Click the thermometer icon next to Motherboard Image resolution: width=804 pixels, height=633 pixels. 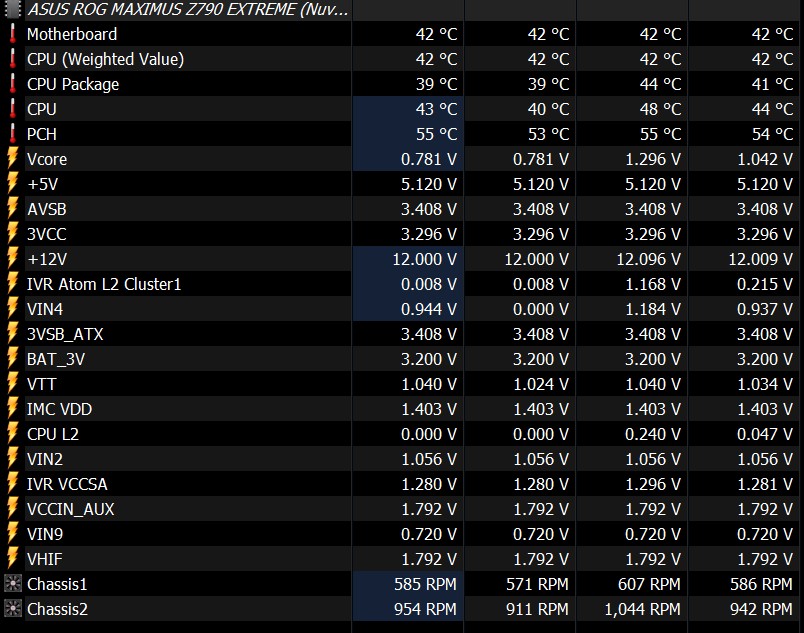click(x=13, y=34)
